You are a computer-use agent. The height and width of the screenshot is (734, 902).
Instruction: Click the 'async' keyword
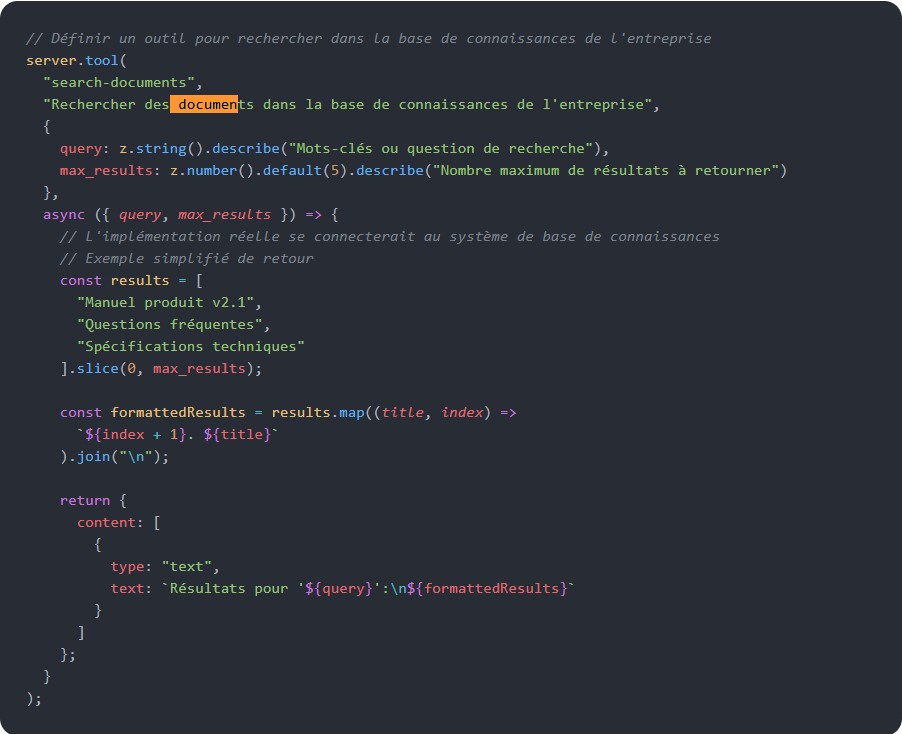(64, 215)
